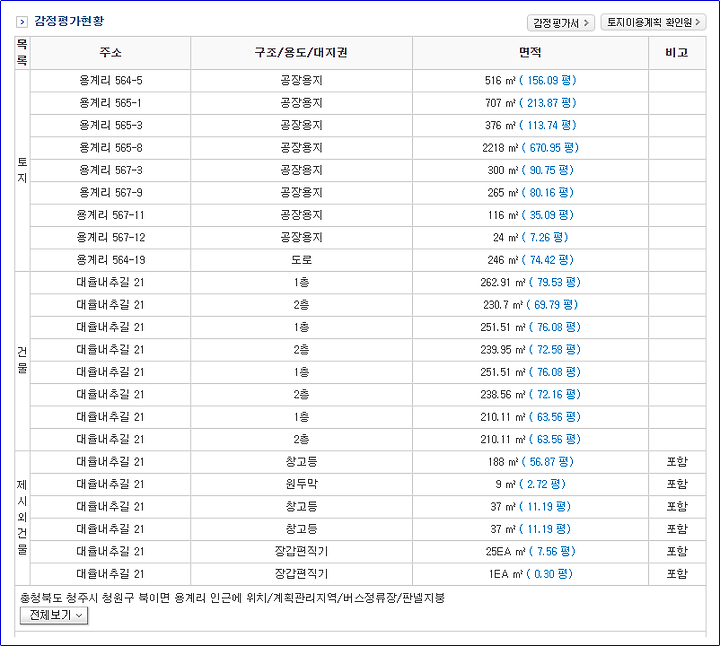The height and width of the screenshot is (646, 720).
Task: Click 포함 in the 1EA 장갑편직기 row
Action: [x=677, y=574]
